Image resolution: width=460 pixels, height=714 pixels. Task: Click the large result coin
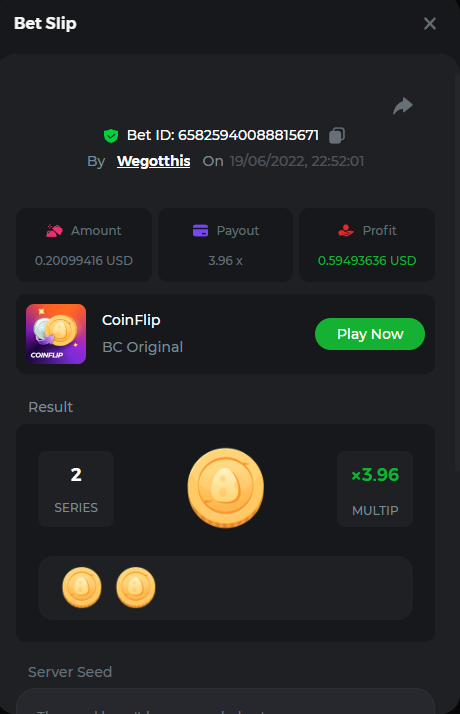coord(225,488)
